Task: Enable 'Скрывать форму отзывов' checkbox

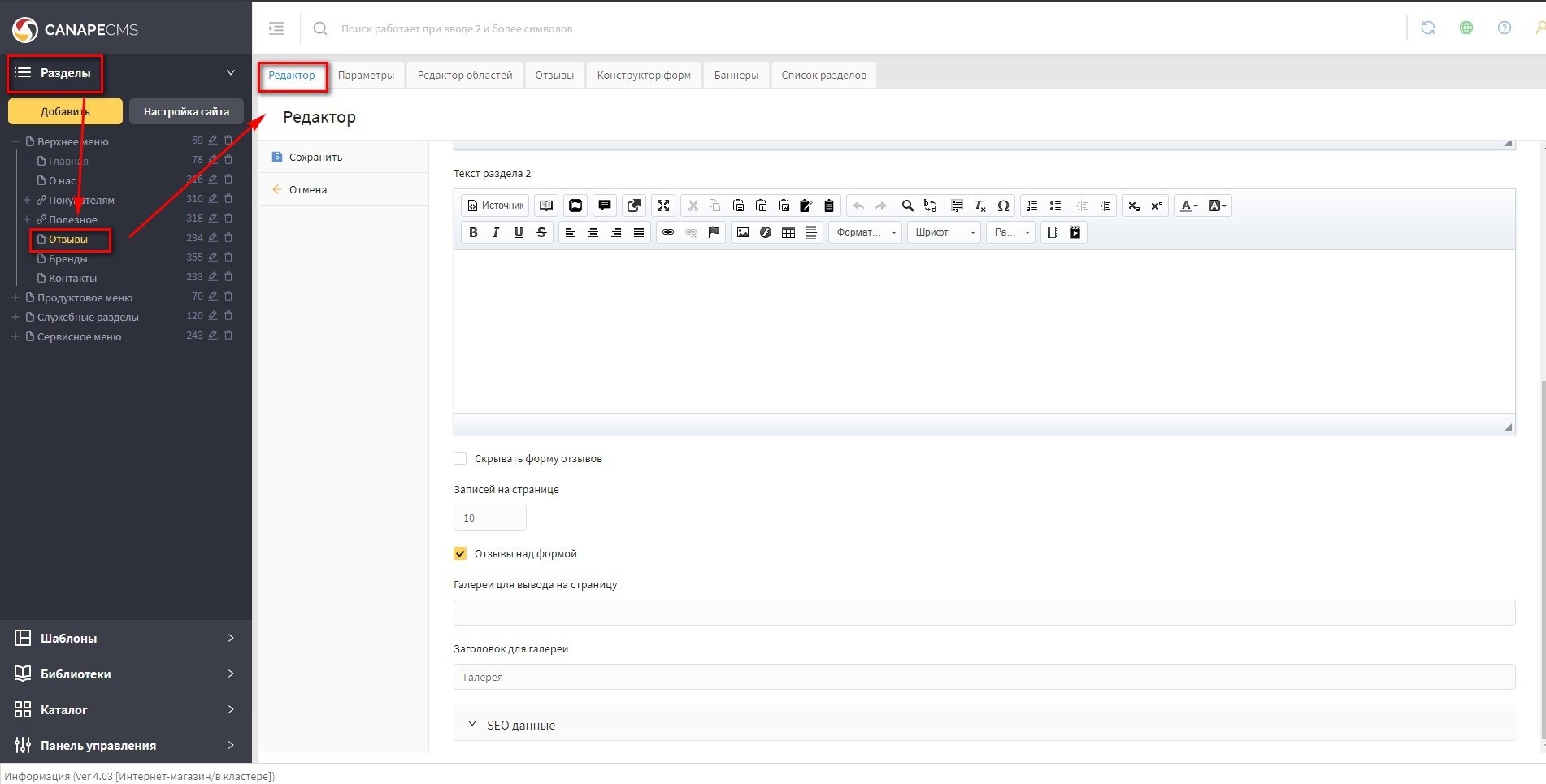Action: (x=460, y=458)
